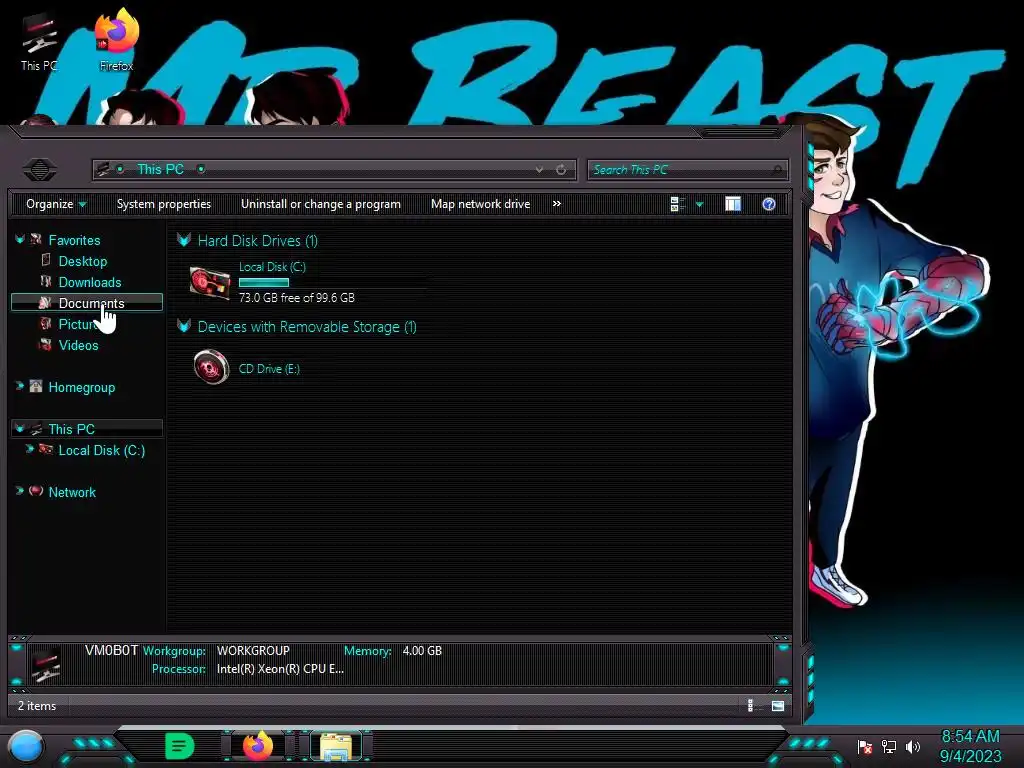1024x768 pixels.
Task: Click File Explorer on the taskbar
Action: point(336,746)
